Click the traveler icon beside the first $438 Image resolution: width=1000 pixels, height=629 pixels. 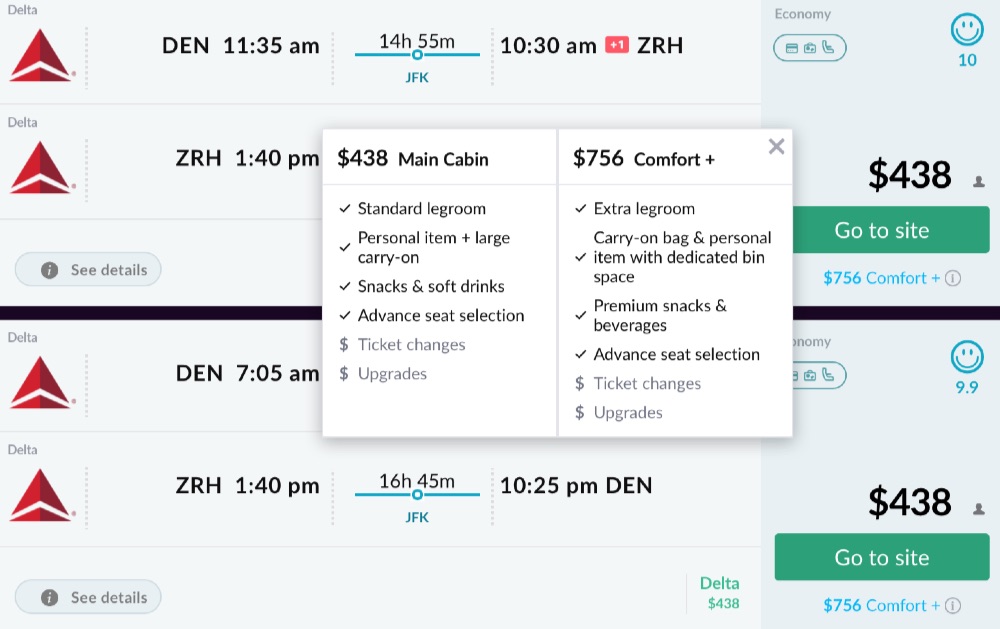[978, 182]
